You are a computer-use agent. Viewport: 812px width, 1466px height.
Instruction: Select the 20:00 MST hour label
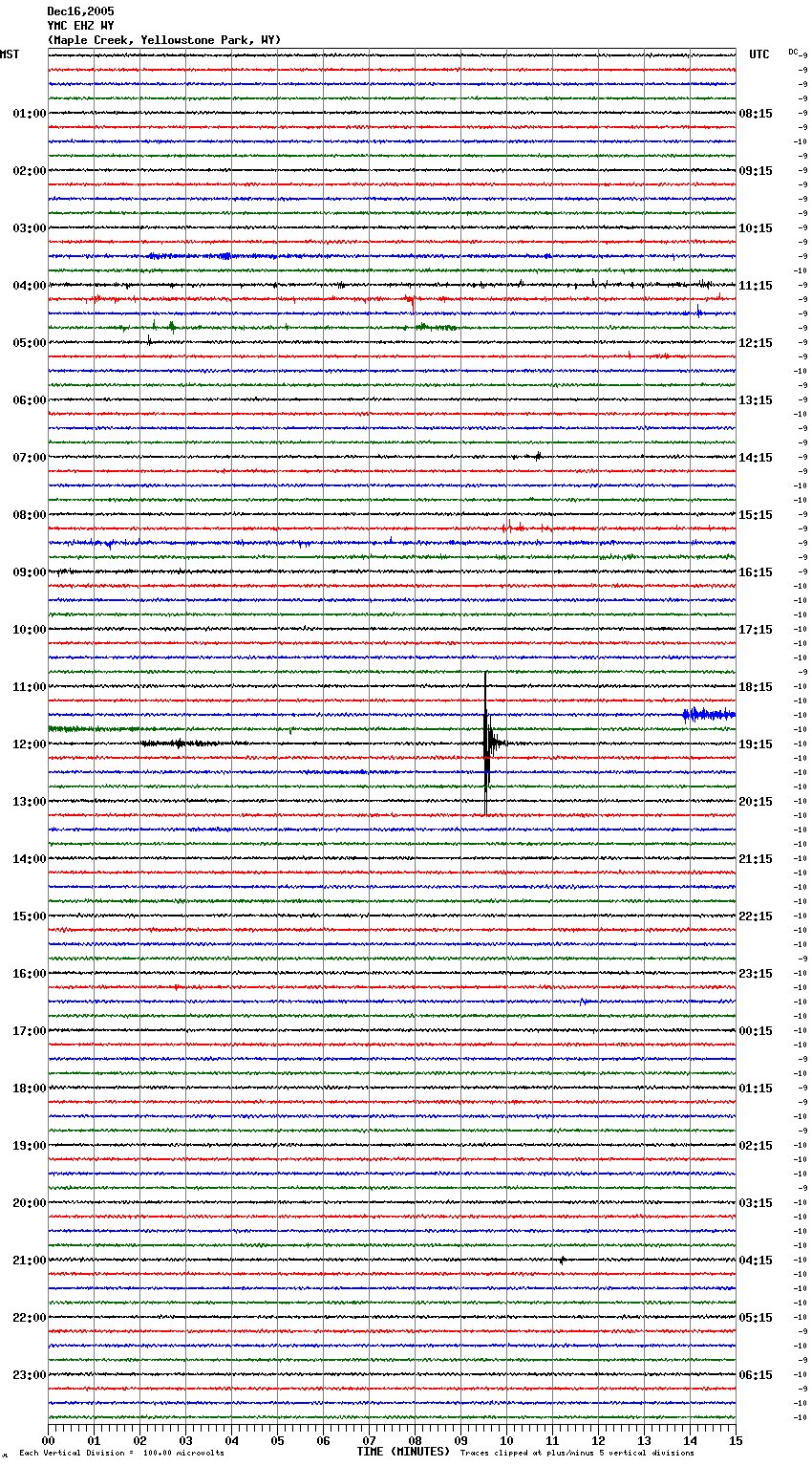tap(30, 1203)
